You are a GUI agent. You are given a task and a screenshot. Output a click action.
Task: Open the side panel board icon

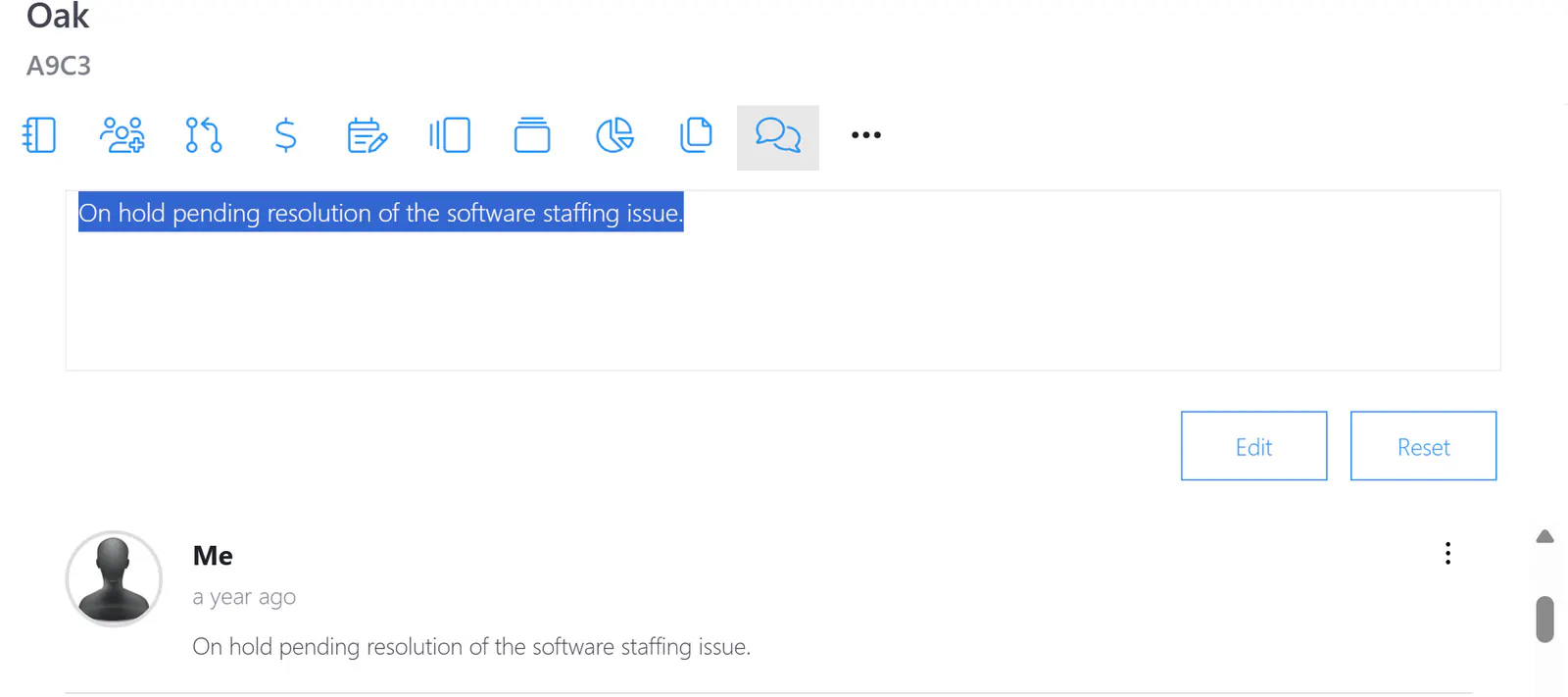point(450,135)
